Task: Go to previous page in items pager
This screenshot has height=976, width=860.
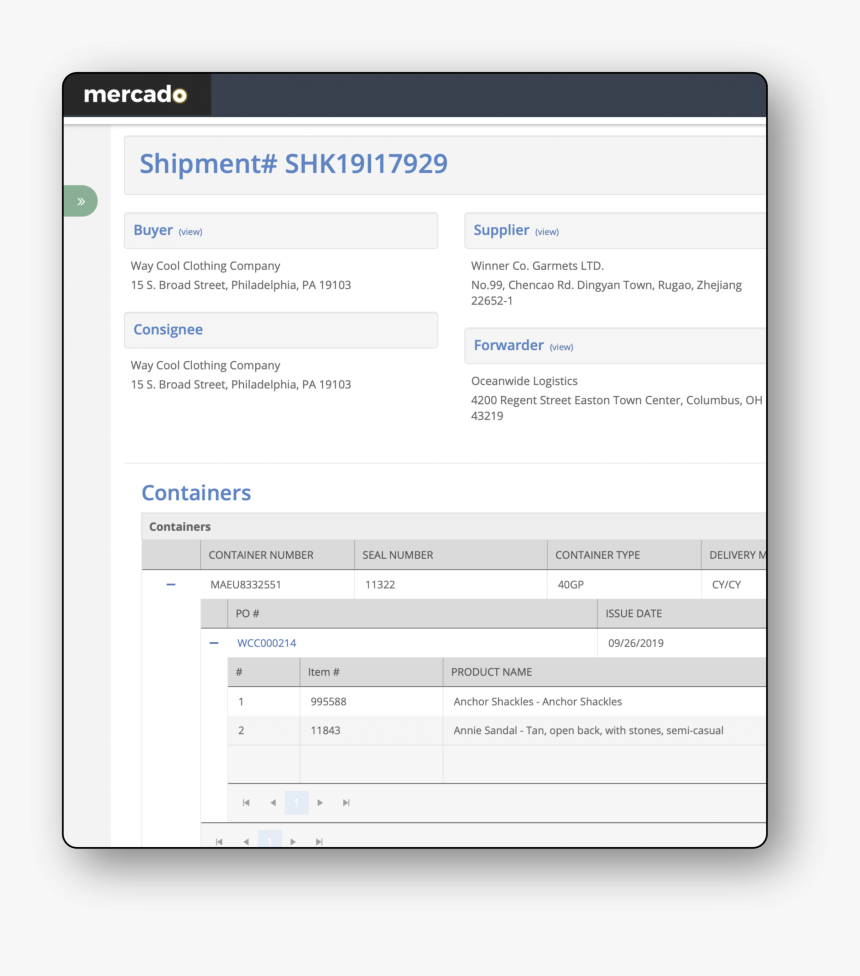Action: click(272, 802)
